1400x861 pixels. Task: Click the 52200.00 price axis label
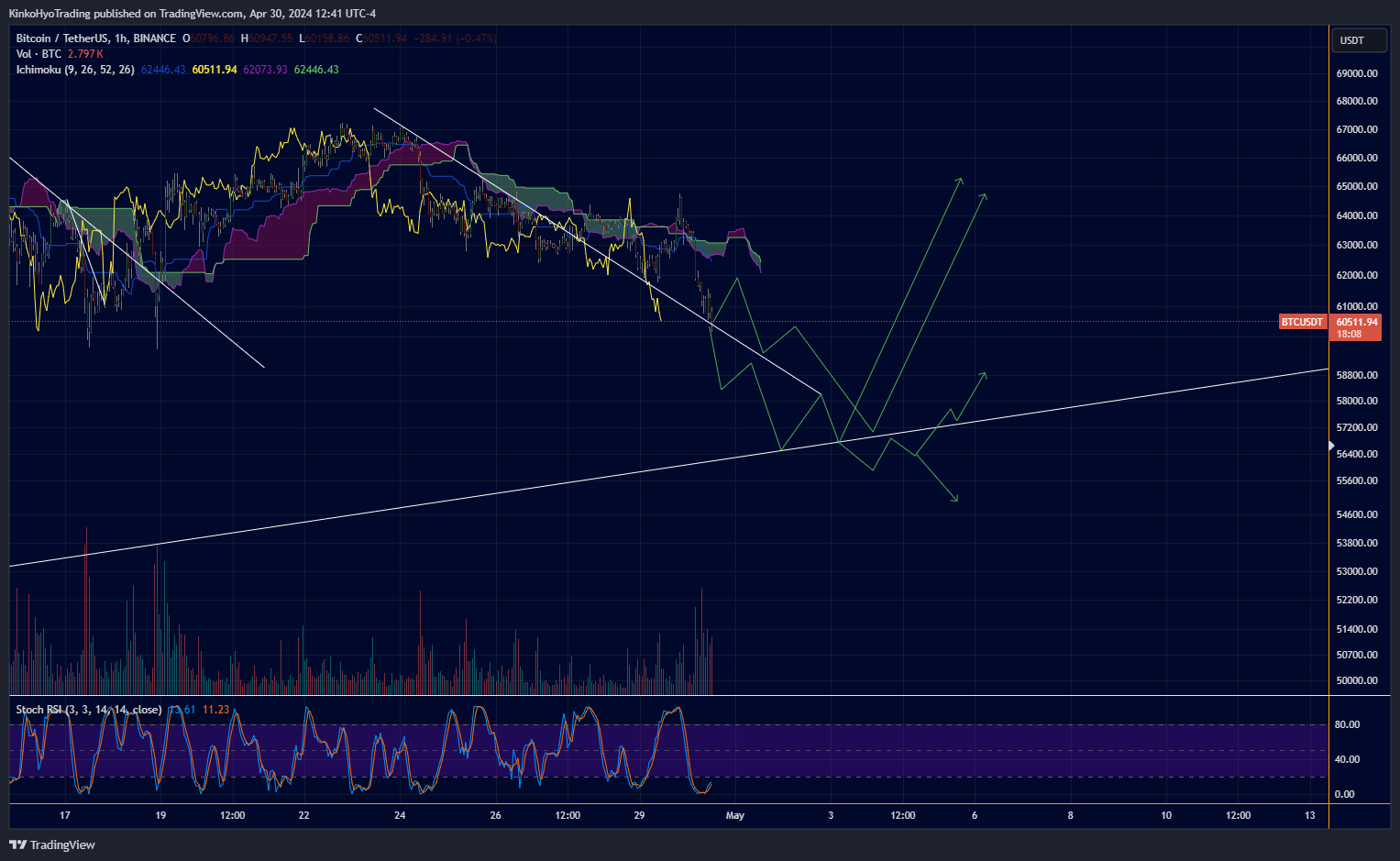[1357, 600]
